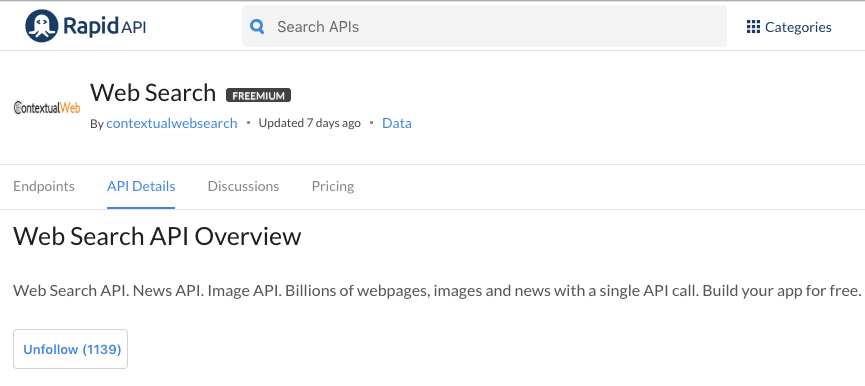
Task: Click the "By" label before author name
Action: (97, 124)
